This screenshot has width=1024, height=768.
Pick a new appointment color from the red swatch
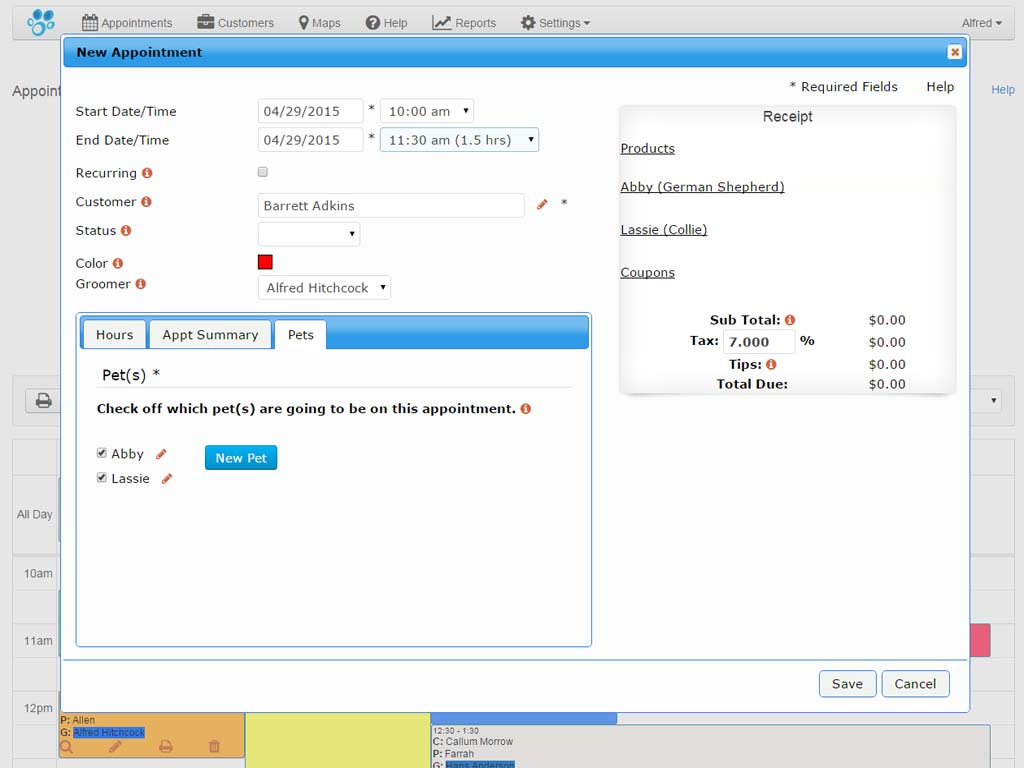point(264,261)
